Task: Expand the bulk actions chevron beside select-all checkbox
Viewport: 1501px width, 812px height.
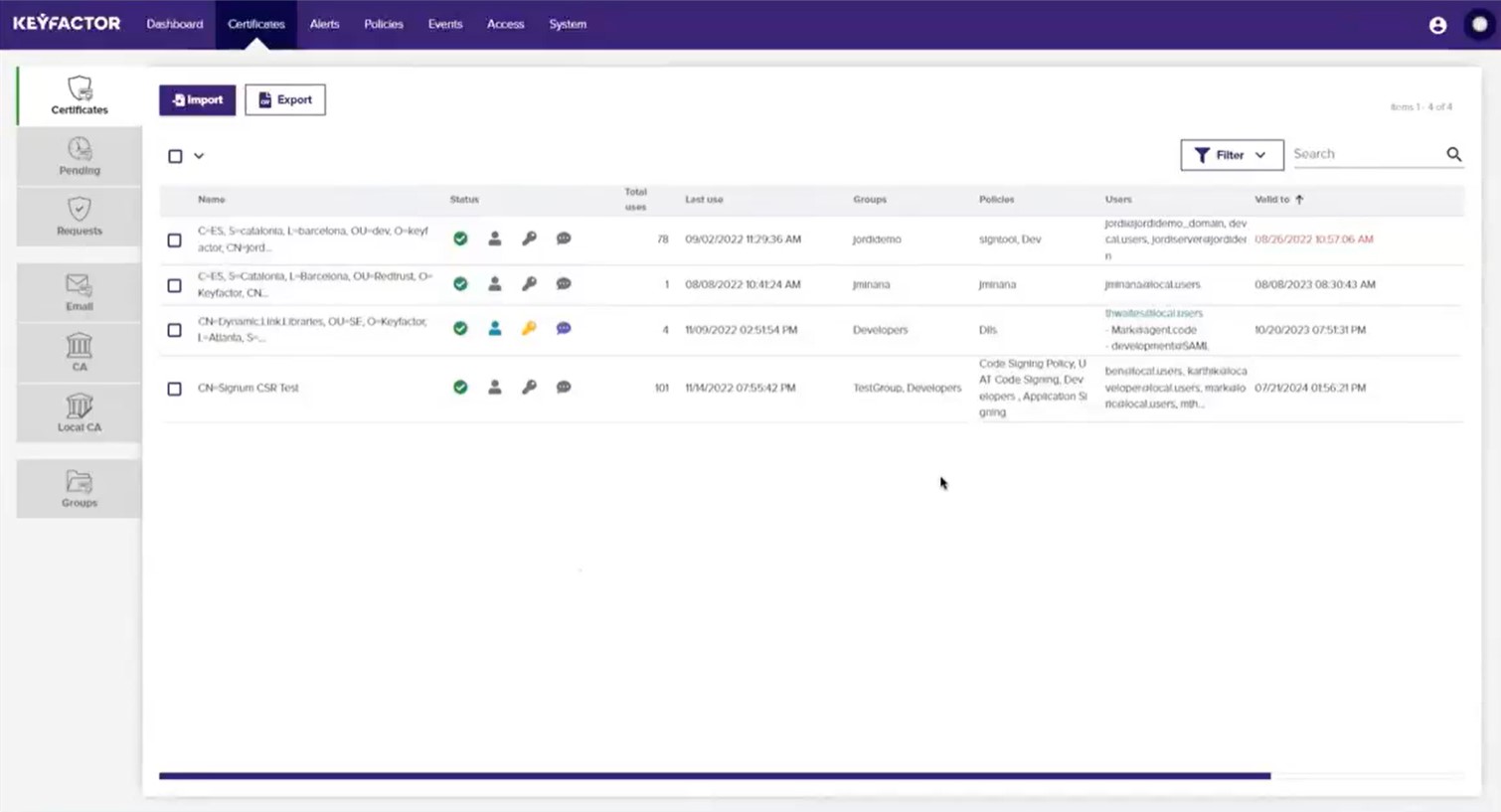Action: [x=198, y=156]
